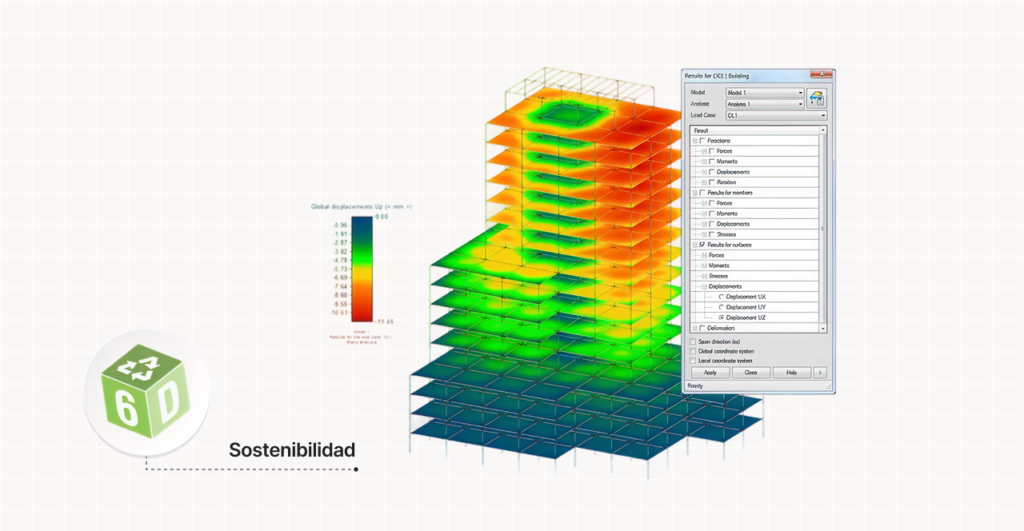Click the arrow button next to Help
Image resolution: width=1024 pixels, height=531 pixels.
820,372
